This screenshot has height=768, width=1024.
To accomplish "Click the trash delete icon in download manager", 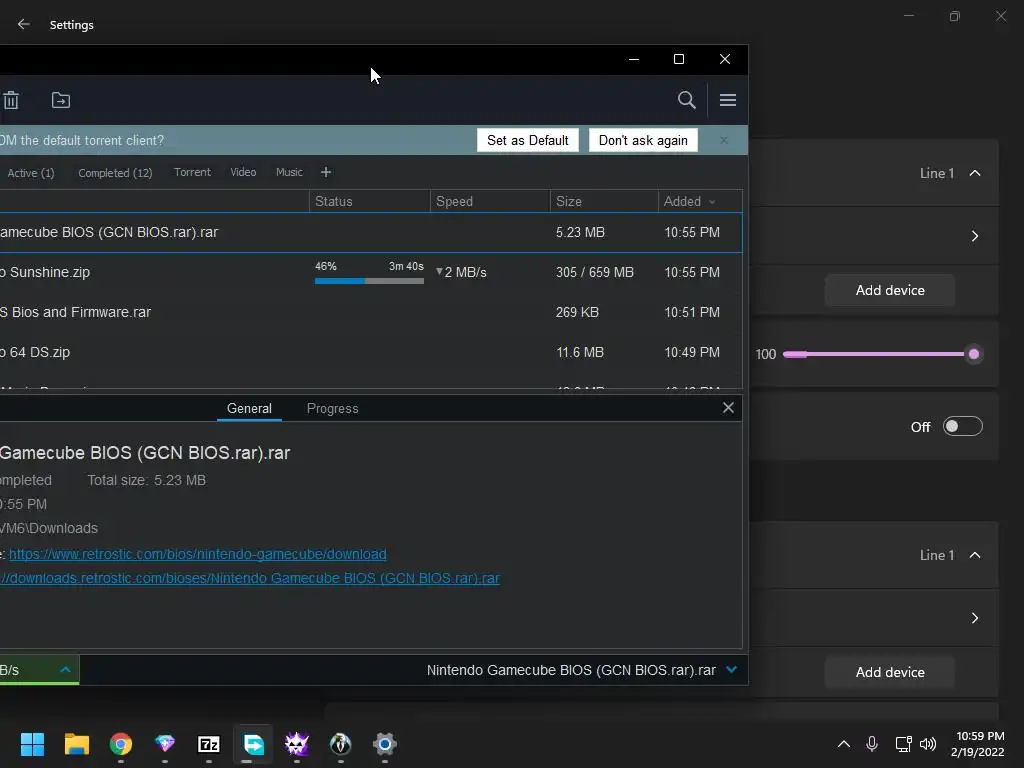I will click(11, 100).
